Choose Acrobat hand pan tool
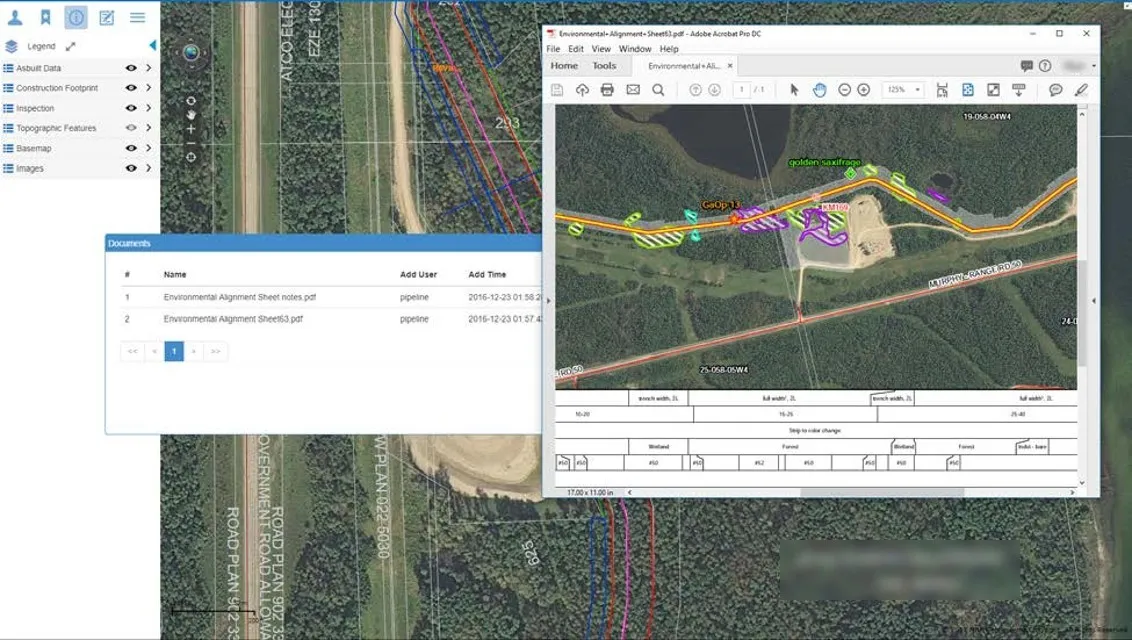Viewport: 1132px width, 640px height. 819,90
